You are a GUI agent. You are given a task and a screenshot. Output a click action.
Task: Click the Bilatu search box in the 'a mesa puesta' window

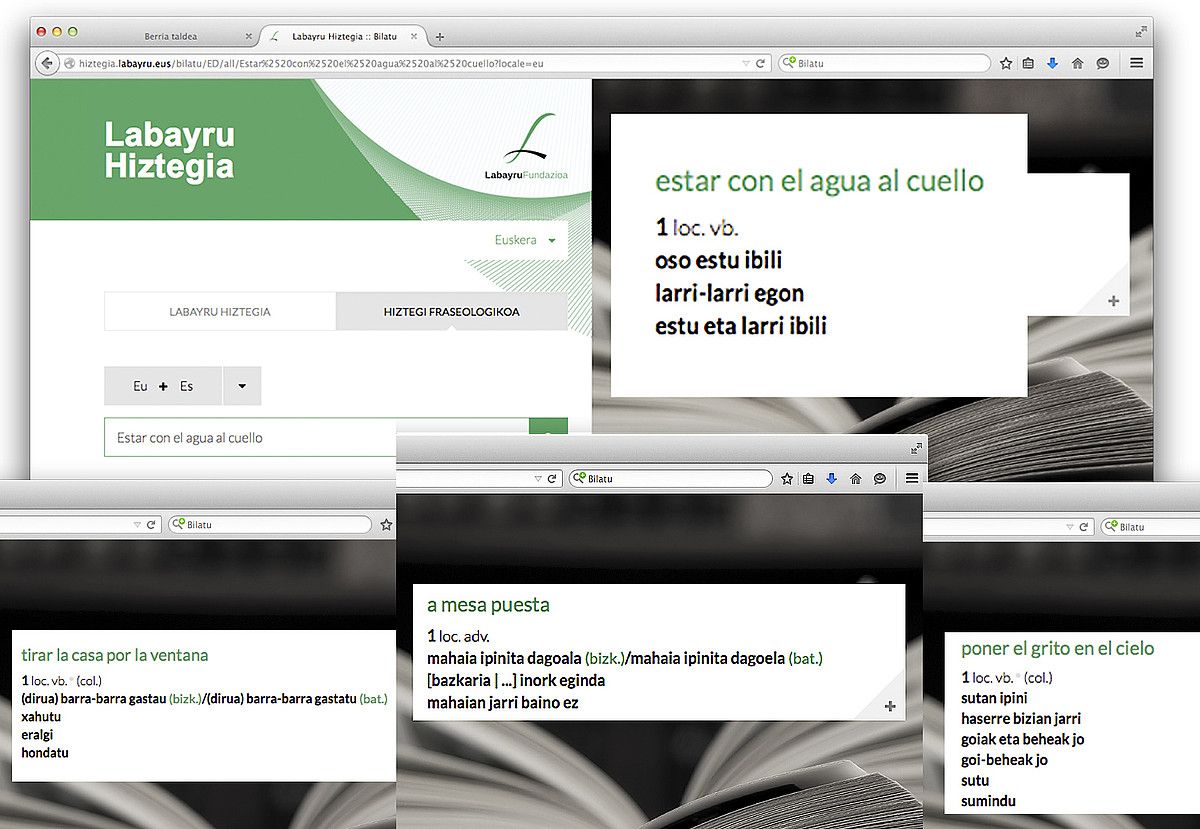click(x=670, y=479)
